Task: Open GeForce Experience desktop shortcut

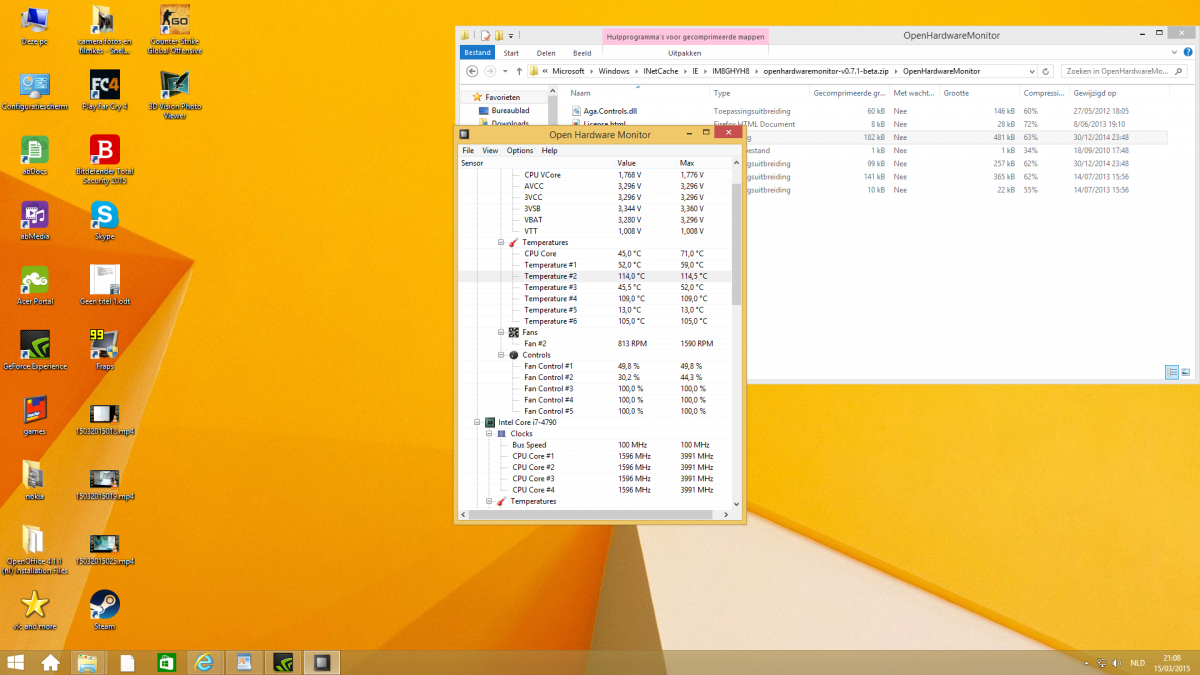Action: [x=34, y=345]
